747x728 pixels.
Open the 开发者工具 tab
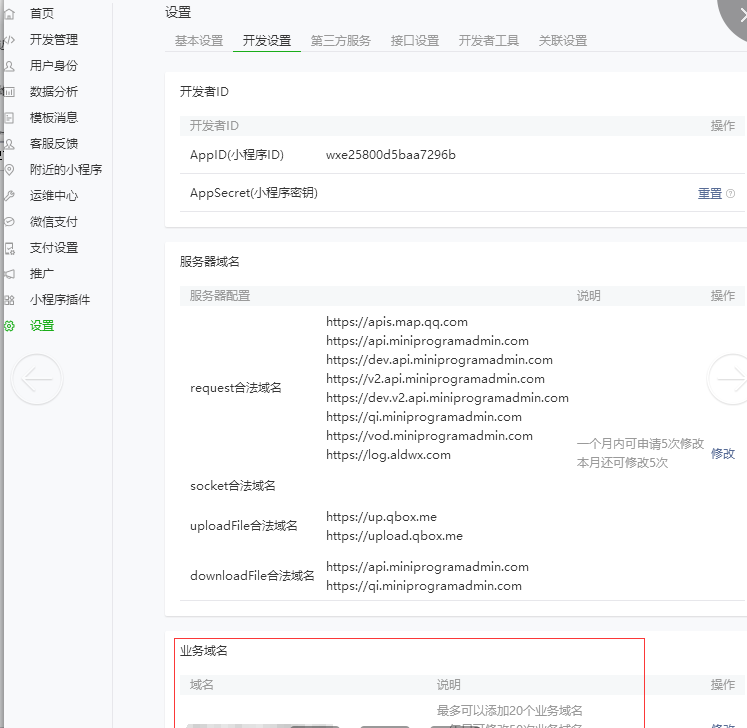489,41
